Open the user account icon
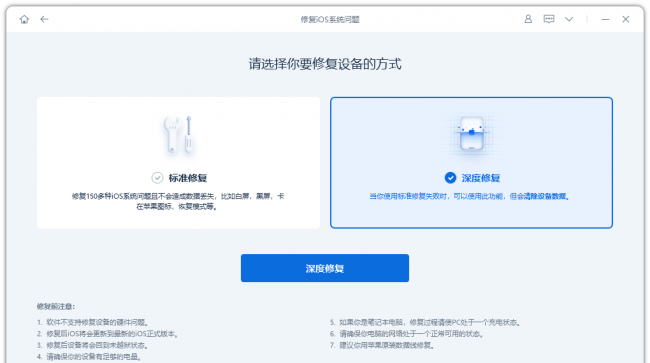Viewport: 650px width, 363px height. (528, 19)
